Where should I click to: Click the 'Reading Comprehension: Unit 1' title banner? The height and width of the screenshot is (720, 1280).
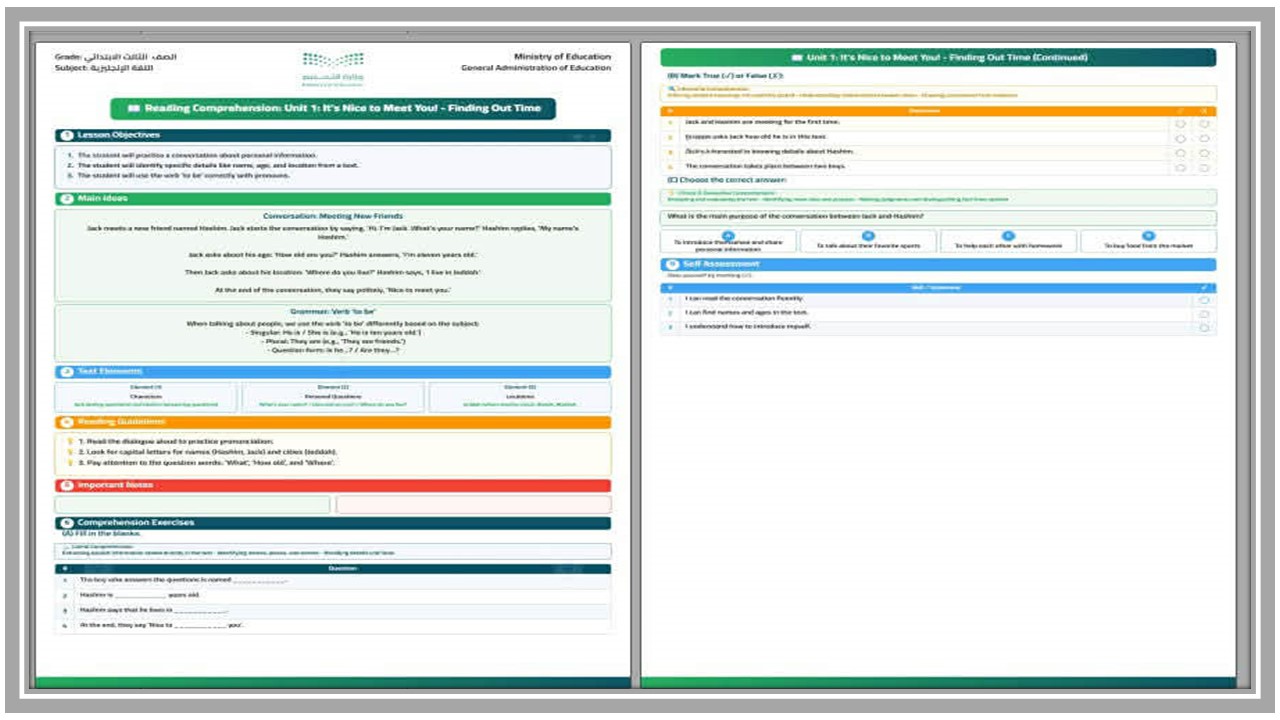[x=333, y=108]
